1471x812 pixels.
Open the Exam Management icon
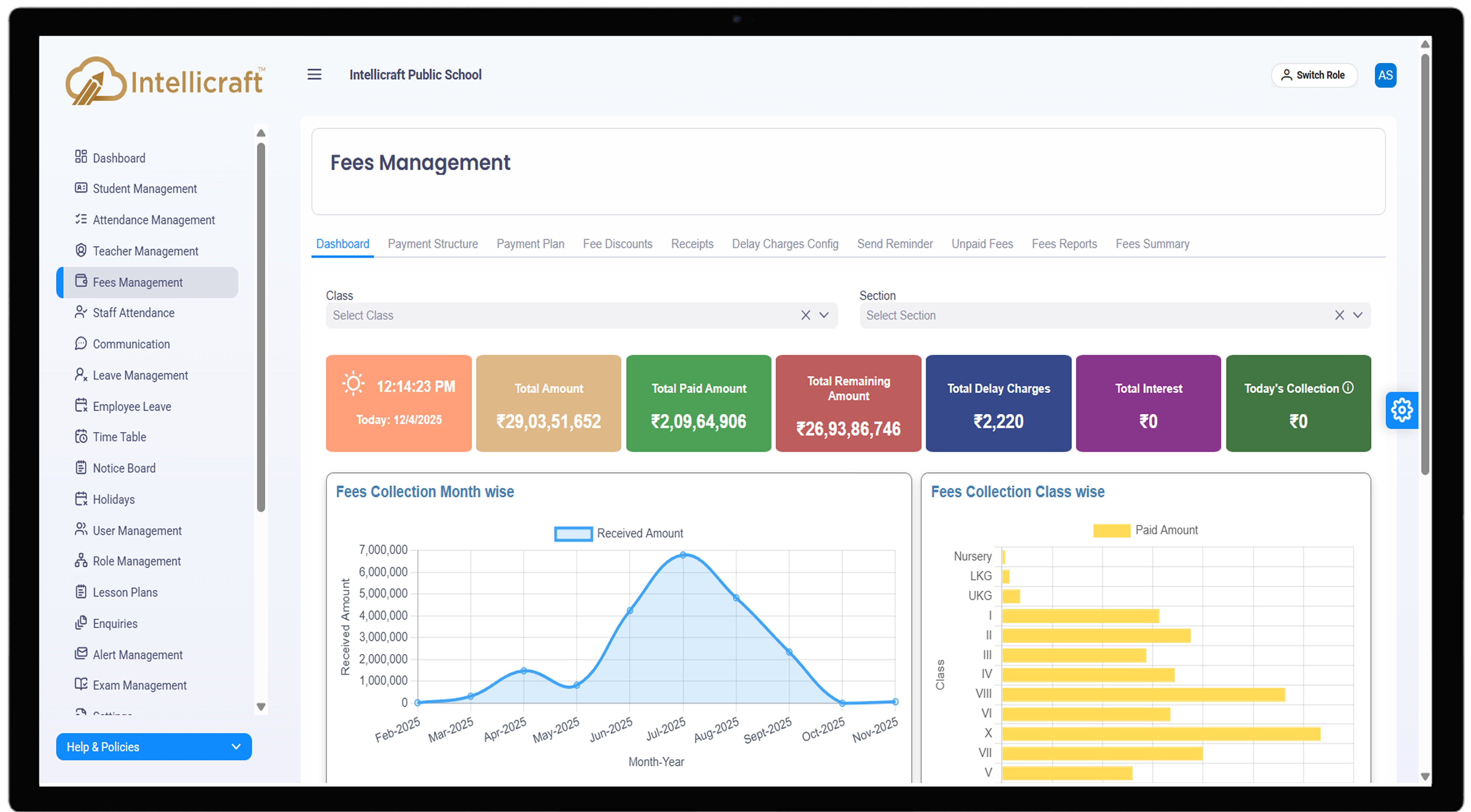pyautogui.click(x=81, y=685)
